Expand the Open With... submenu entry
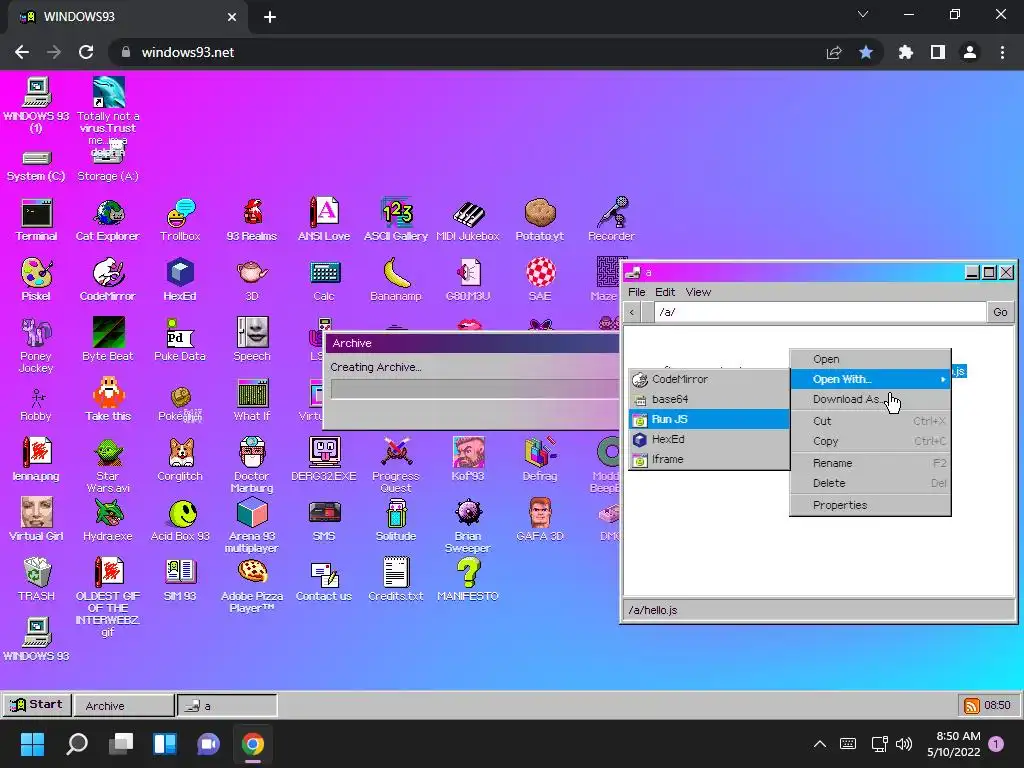The image size is (1024, 768). coord(870,379)
